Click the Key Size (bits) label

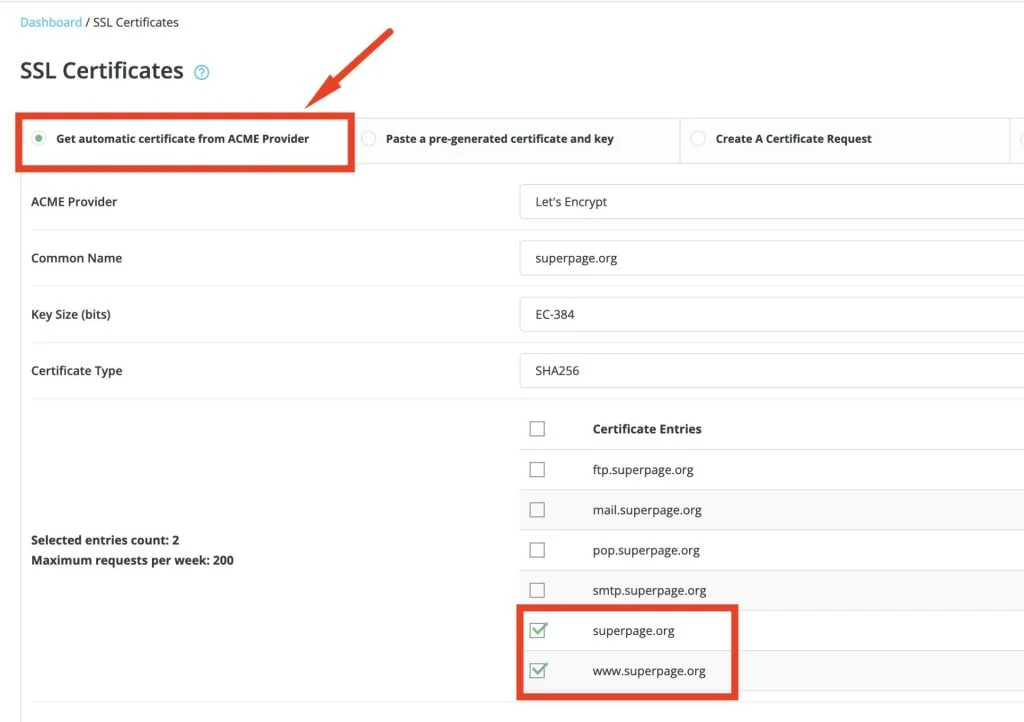click(71, 314)
